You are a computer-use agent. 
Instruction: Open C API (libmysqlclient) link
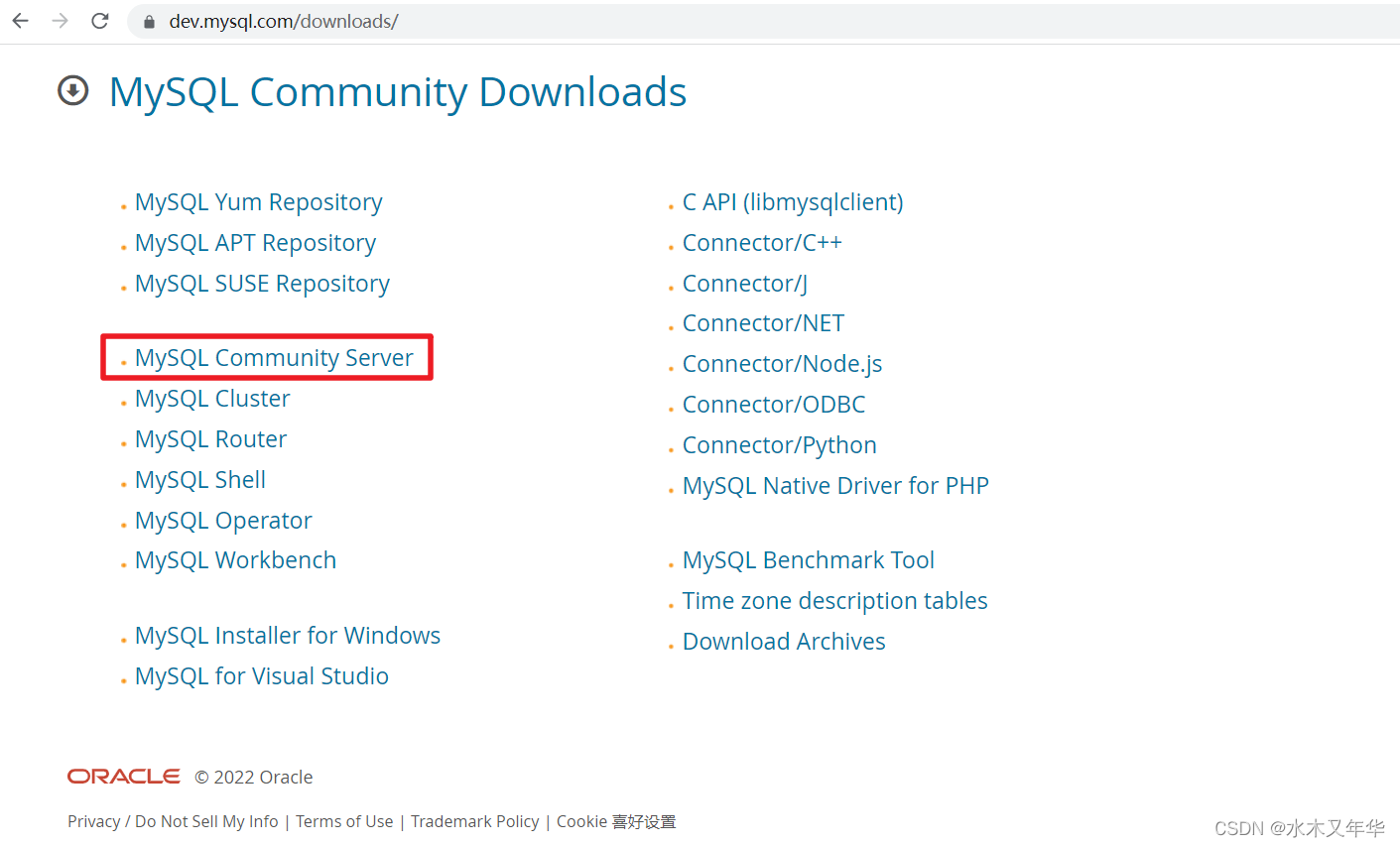point(793,202)
